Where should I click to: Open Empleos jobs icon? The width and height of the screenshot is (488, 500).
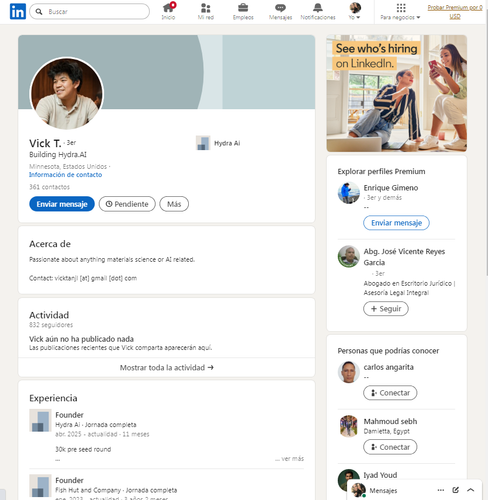243,12
